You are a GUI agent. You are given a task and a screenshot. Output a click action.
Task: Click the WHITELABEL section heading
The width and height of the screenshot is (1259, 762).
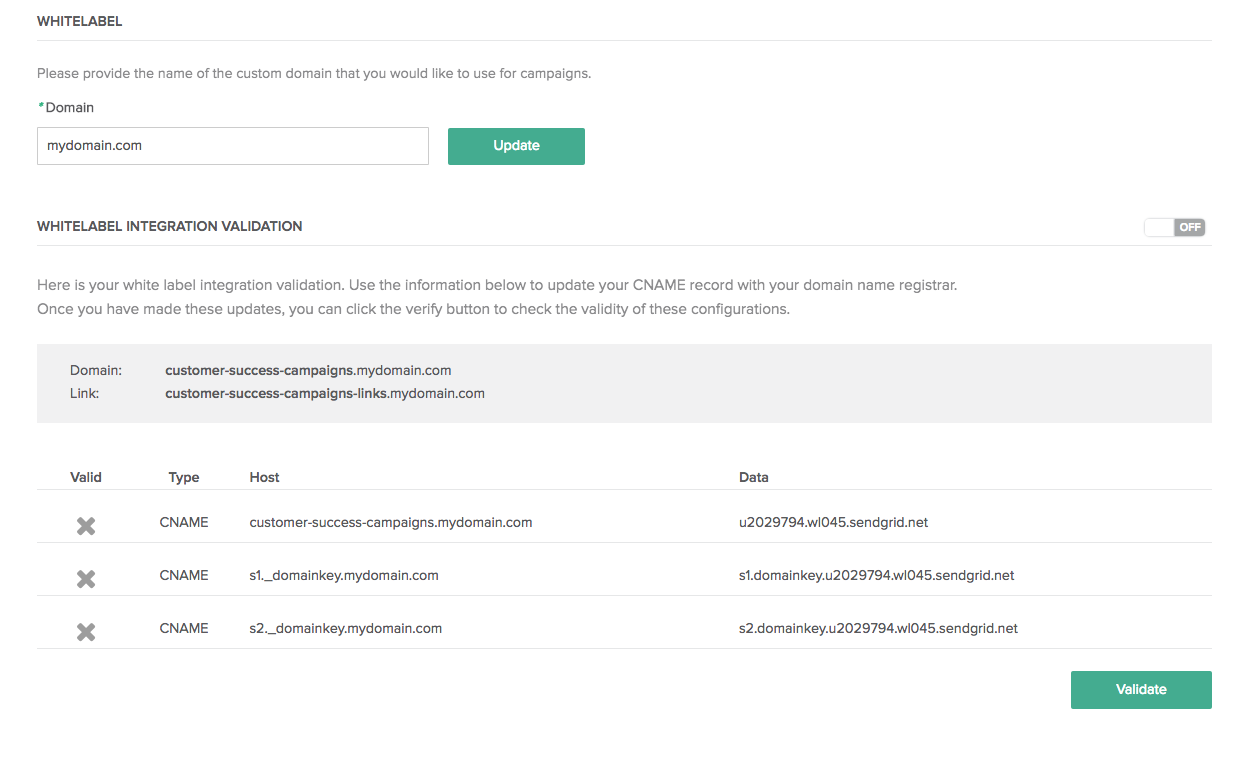click(80, 21)
